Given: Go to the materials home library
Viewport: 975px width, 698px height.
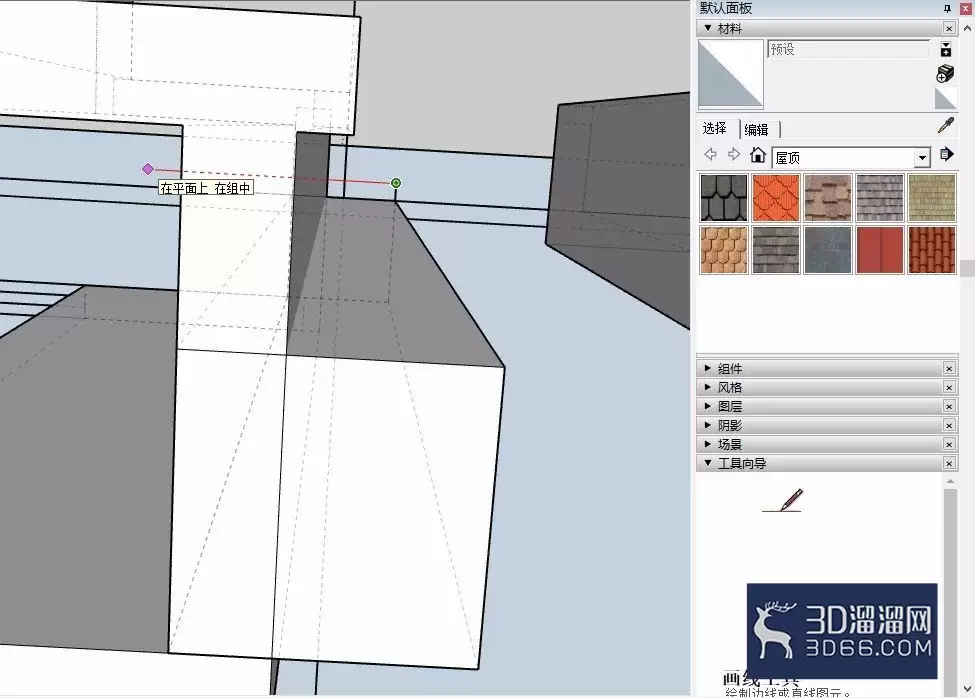Looking at the screenshot, I should [x=758, y=155].
